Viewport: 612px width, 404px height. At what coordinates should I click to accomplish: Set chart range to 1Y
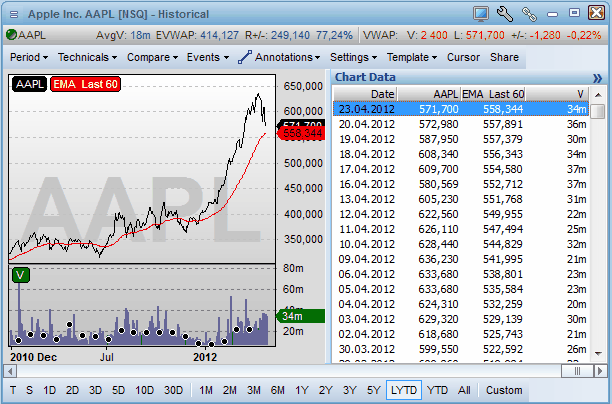tap(302, 390)
